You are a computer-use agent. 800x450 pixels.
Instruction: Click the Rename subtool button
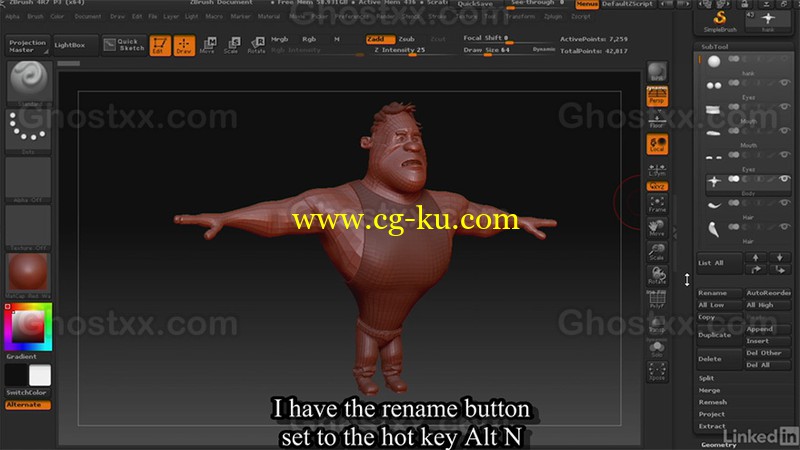pyautogui.click(x=719, y=293)
